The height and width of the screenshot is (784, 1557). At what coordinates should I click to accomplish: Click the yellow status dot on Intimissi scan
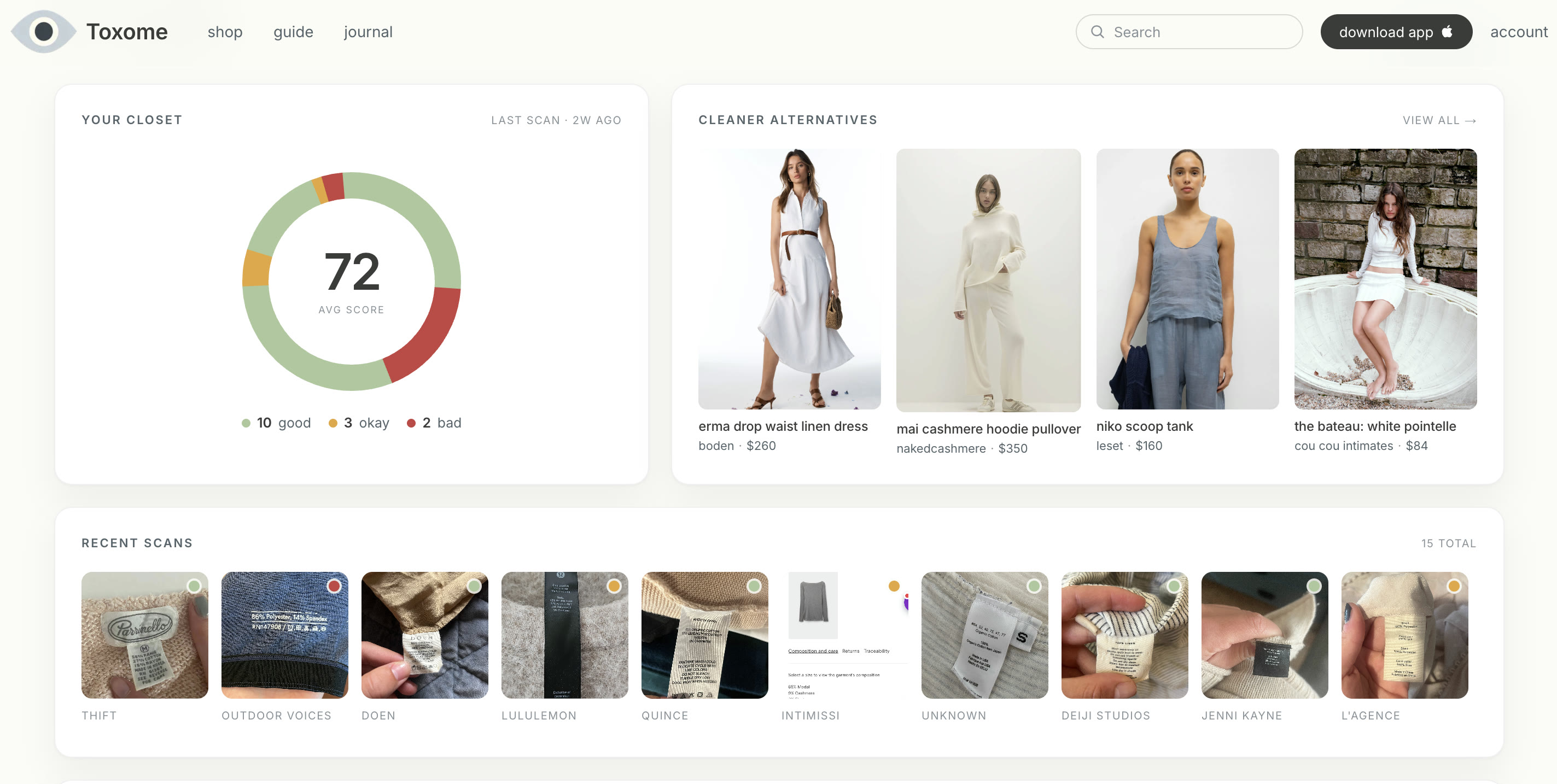(894, 586)
